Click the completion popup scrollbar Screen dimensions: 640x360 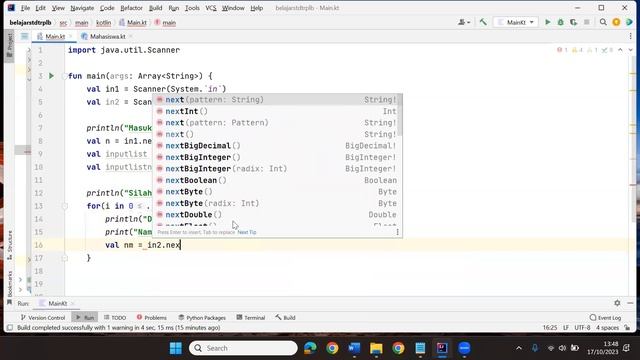pos(400,116)
